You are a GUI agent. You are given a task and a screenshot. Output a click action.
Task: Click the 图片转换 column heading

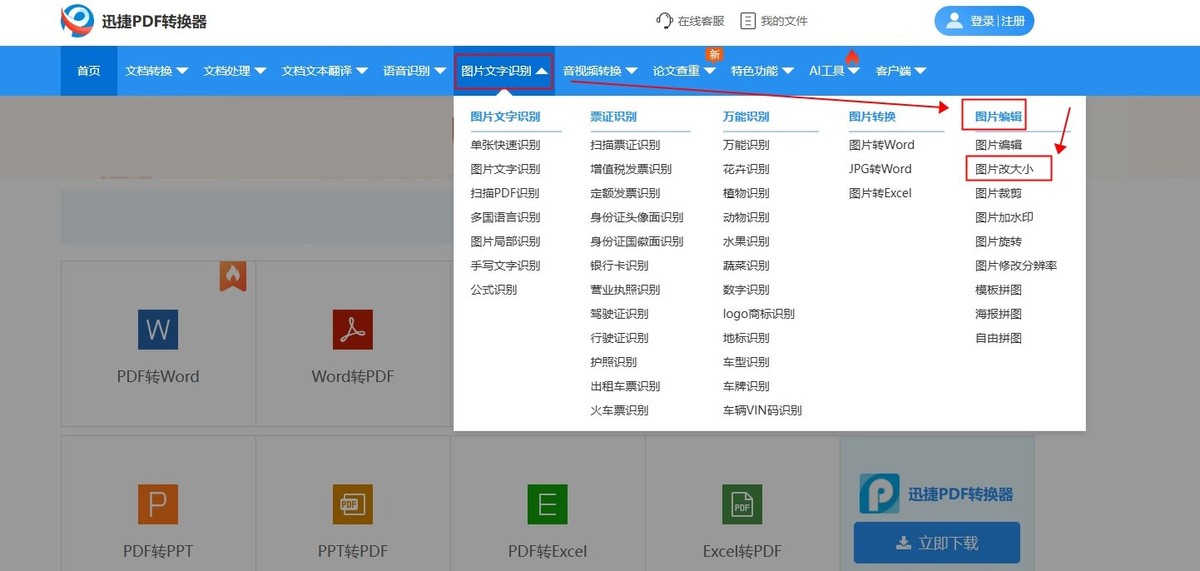pos(872,117)
